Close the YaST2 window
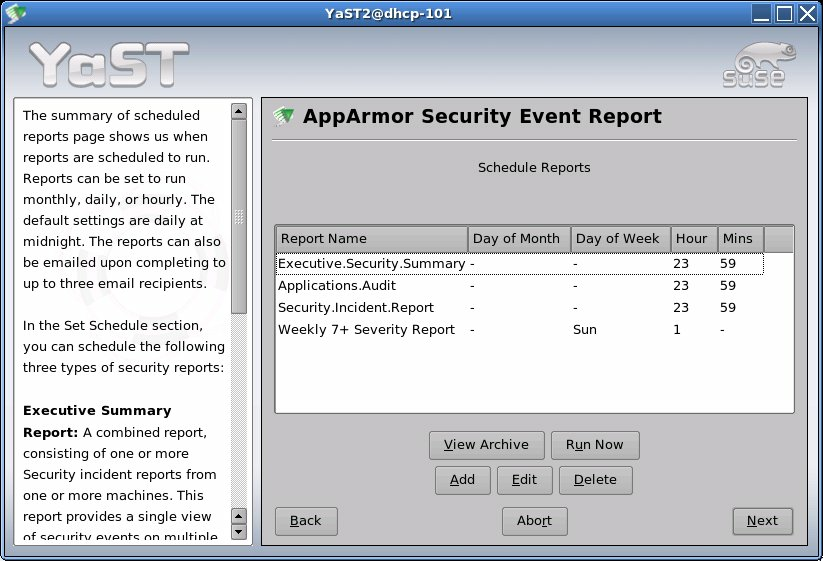 click(x=807, y=13)
